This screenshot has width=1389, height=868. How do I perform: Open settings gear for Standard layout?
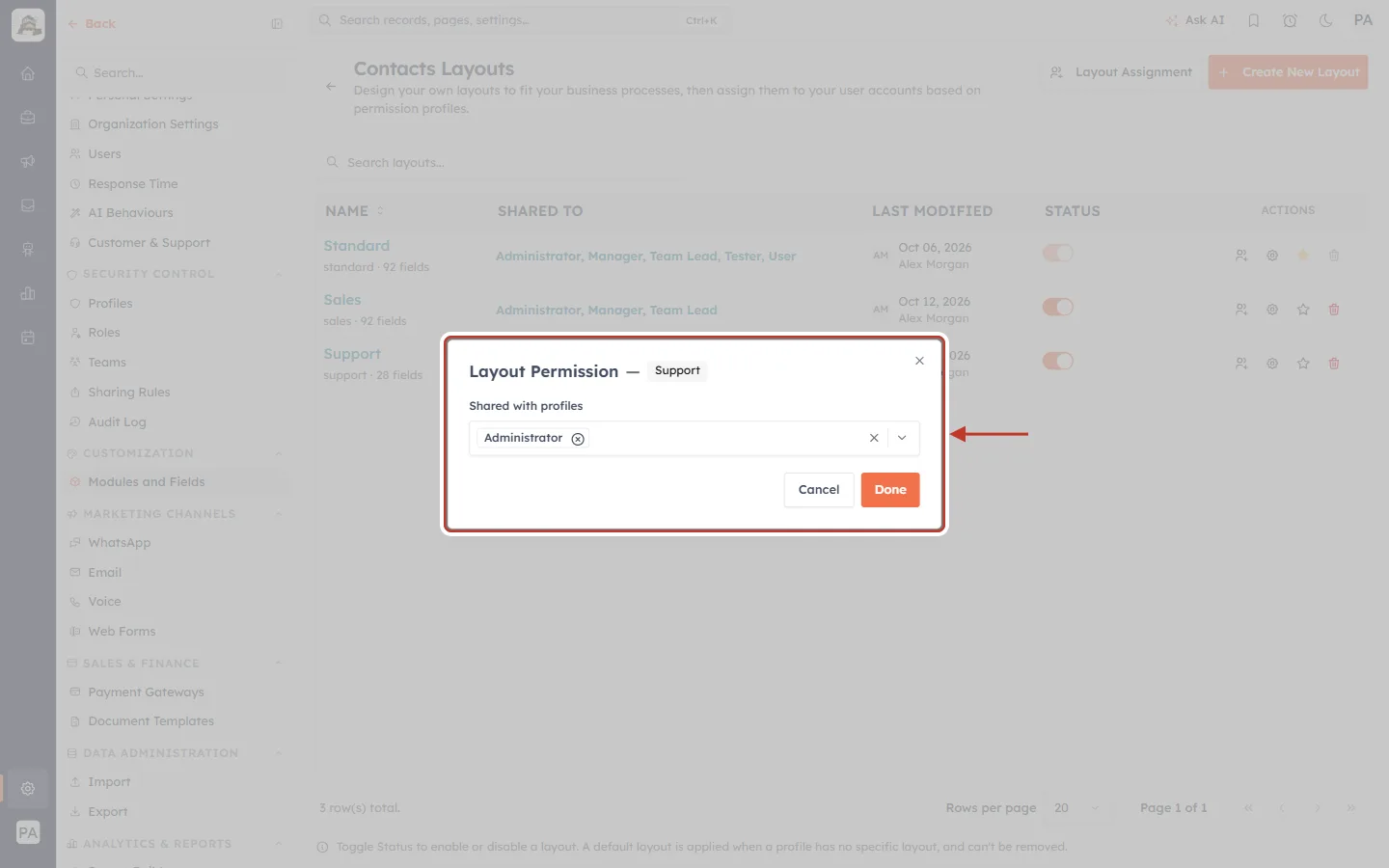(x=1272, y=256)
